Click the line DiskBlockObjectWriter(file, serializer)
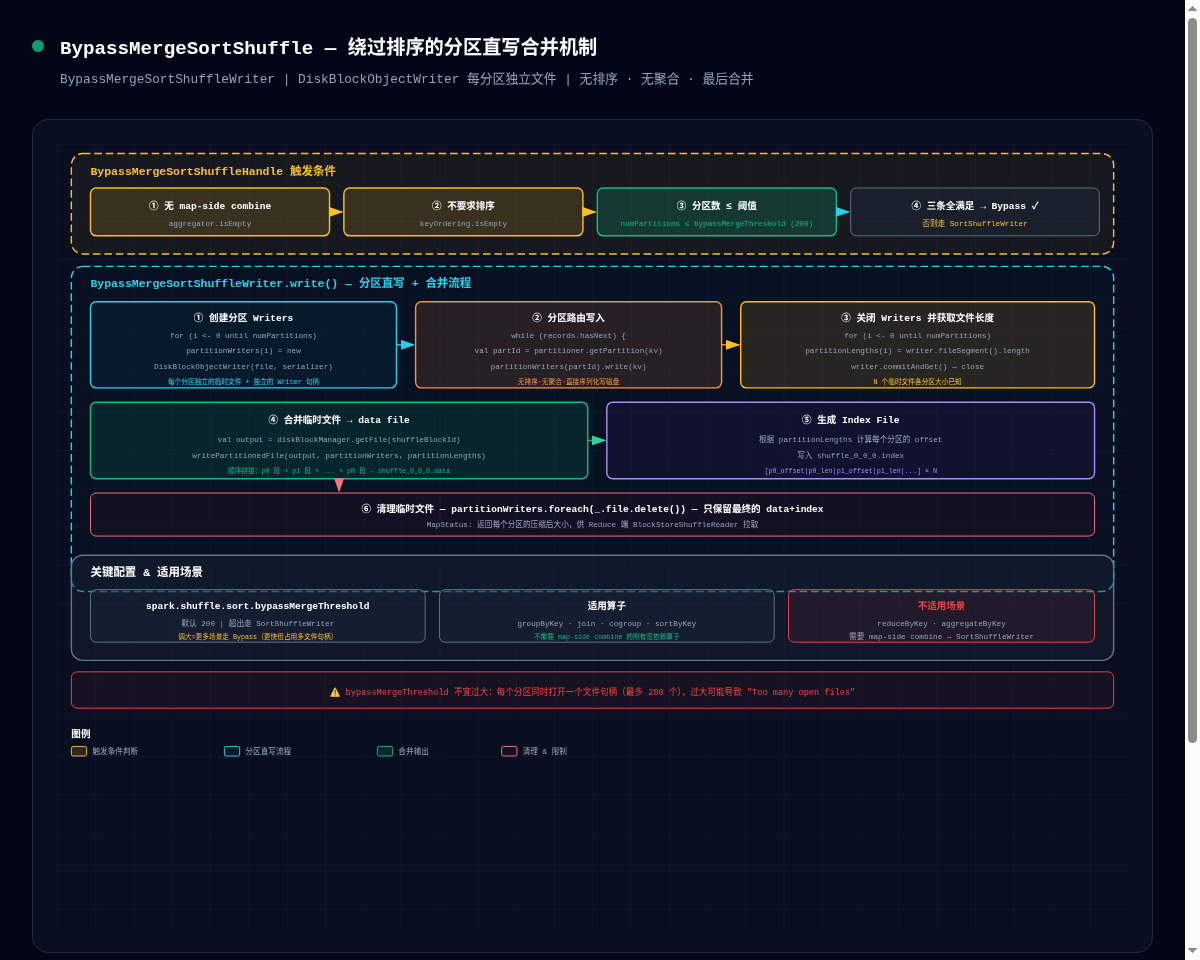Image resolution: width=1200 pixels, height=960 pixels. [x=243, y=367]
